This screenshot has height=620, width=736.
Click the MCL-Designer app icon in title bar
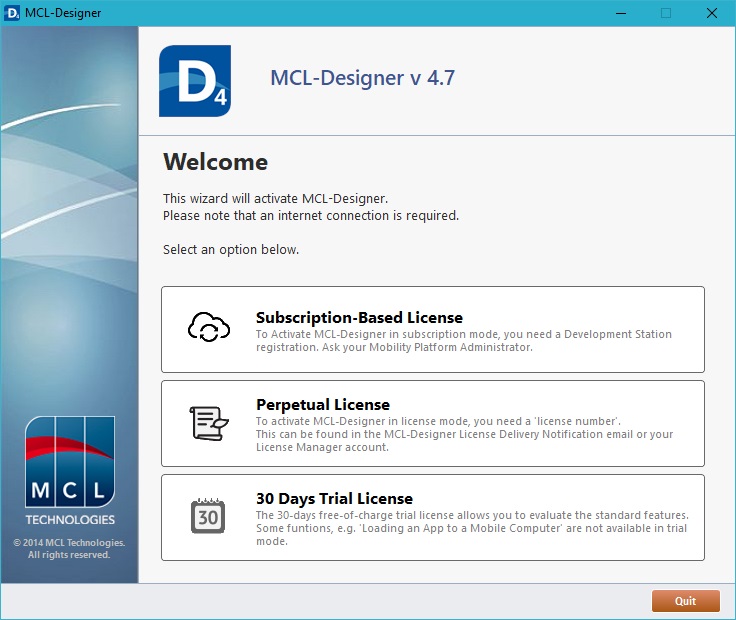point(12,13)
